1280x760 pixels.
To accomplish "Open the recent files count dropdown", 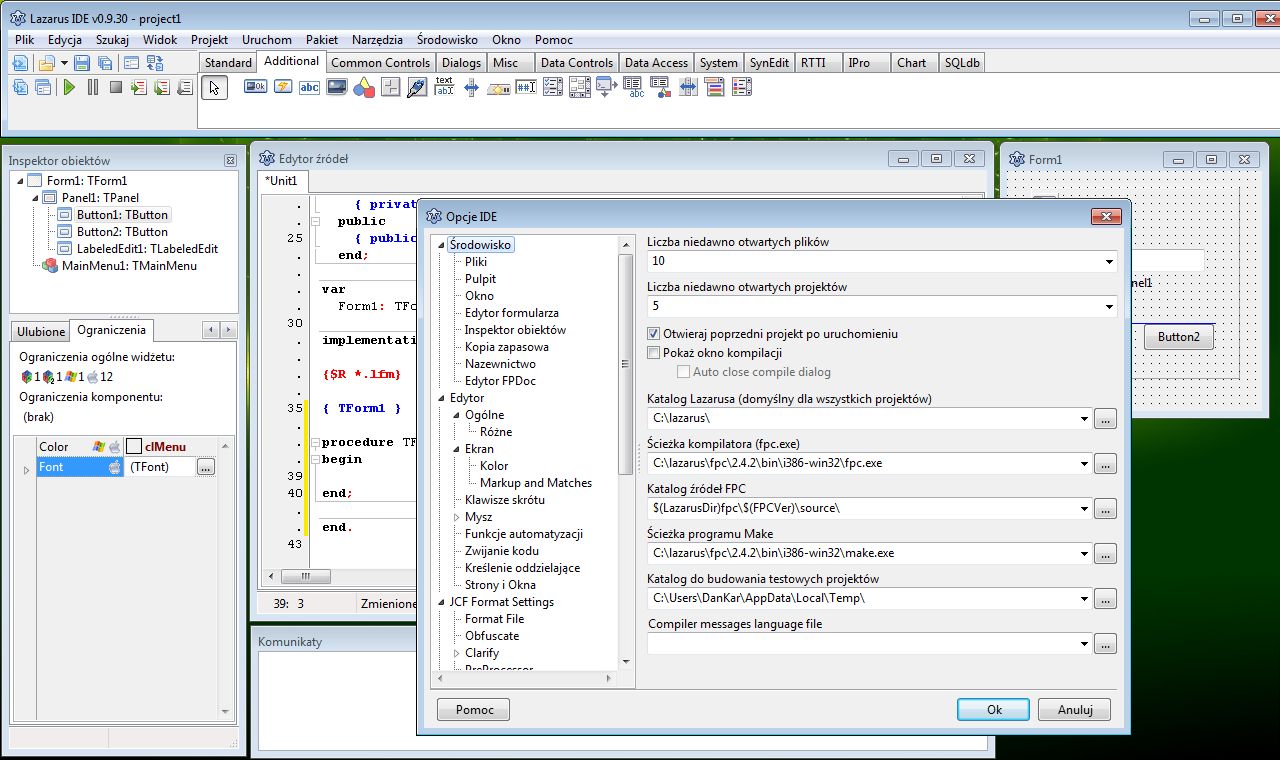I will [1109, 262].
